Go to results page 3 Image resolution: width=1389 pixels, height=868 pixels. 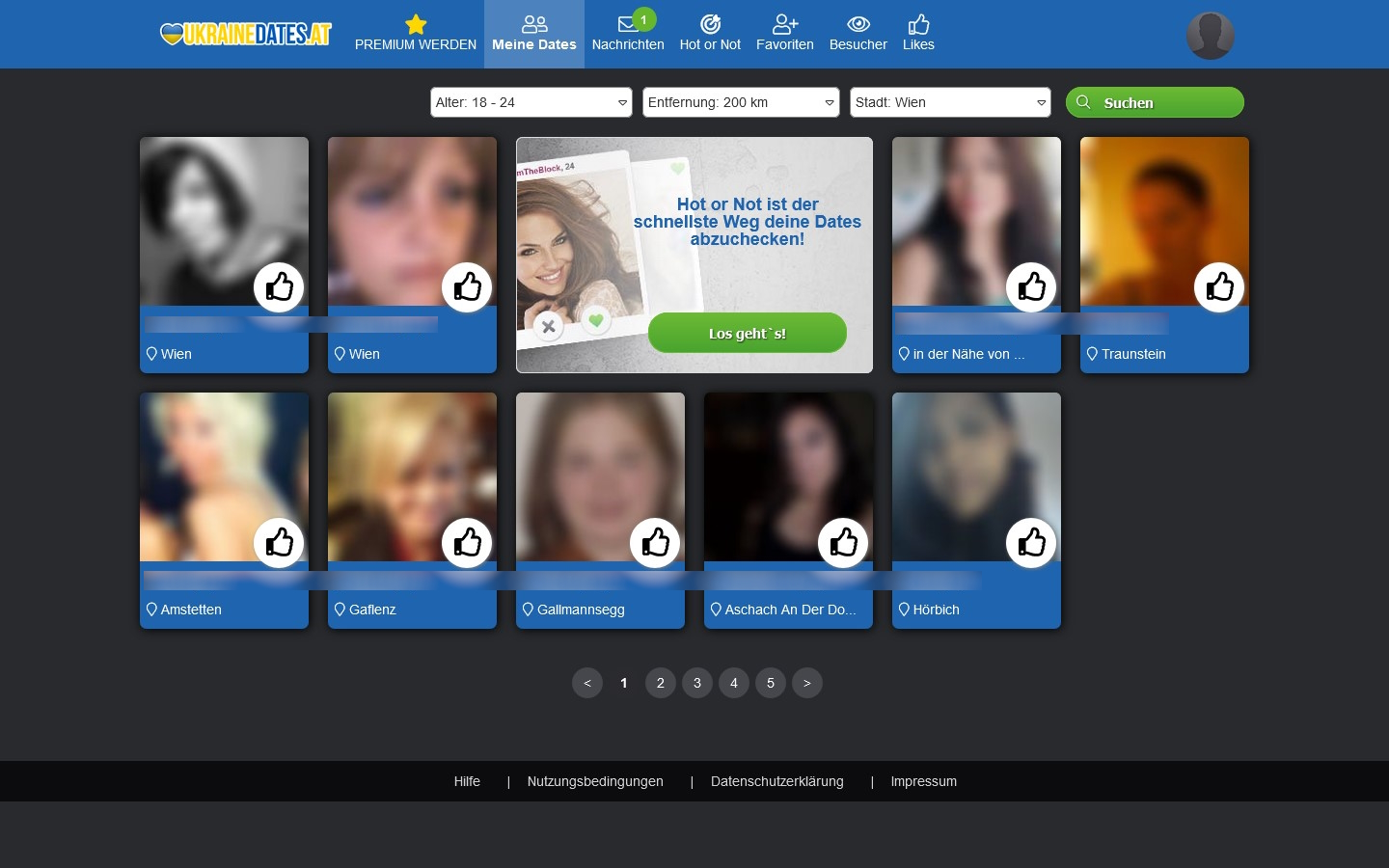[697, 683]
